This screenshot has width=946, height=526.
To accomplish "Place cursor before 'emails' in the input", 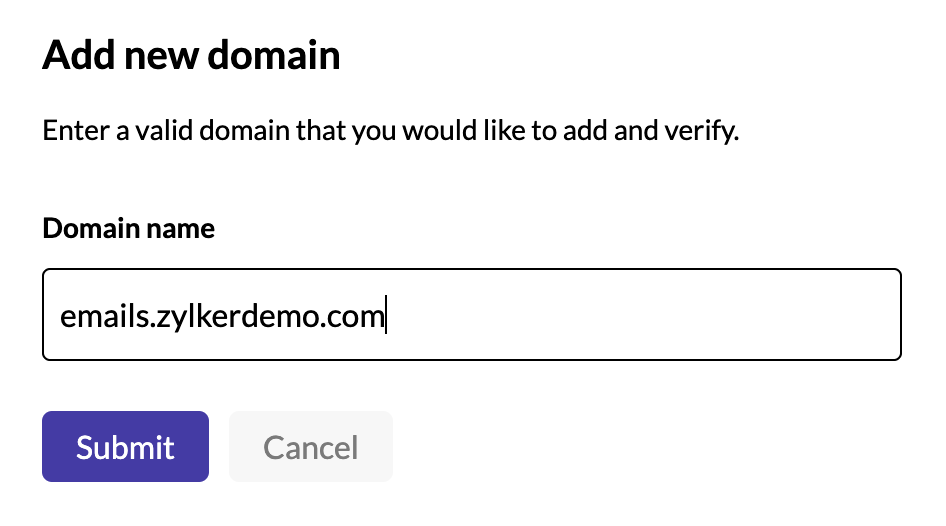I will point(60,315).
